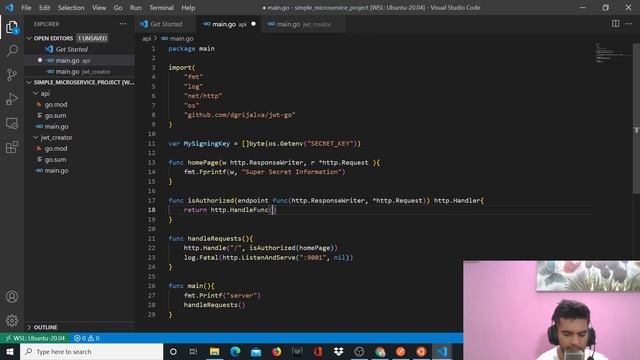Open go.mod under the jwt_creator folder

pyautogui.click(x=80, y=149)
